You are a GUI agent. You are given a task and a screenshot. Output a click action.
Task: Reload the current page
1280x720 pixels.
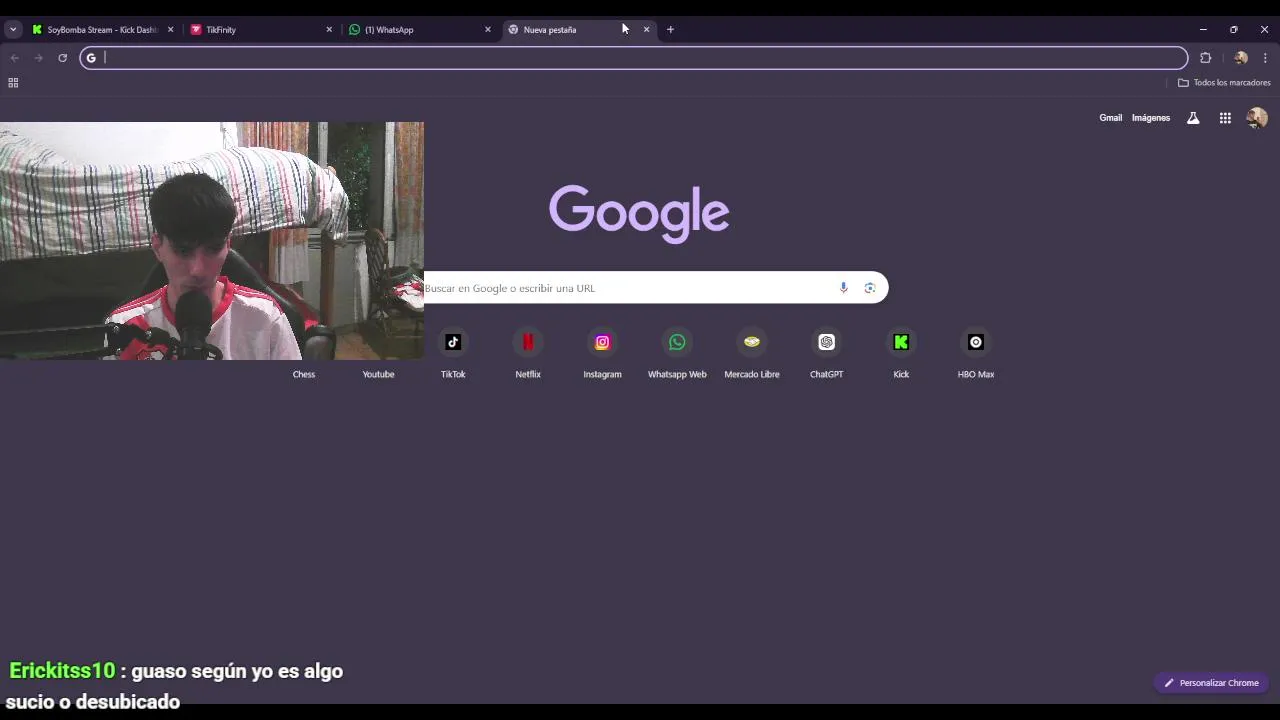(62, 58)
